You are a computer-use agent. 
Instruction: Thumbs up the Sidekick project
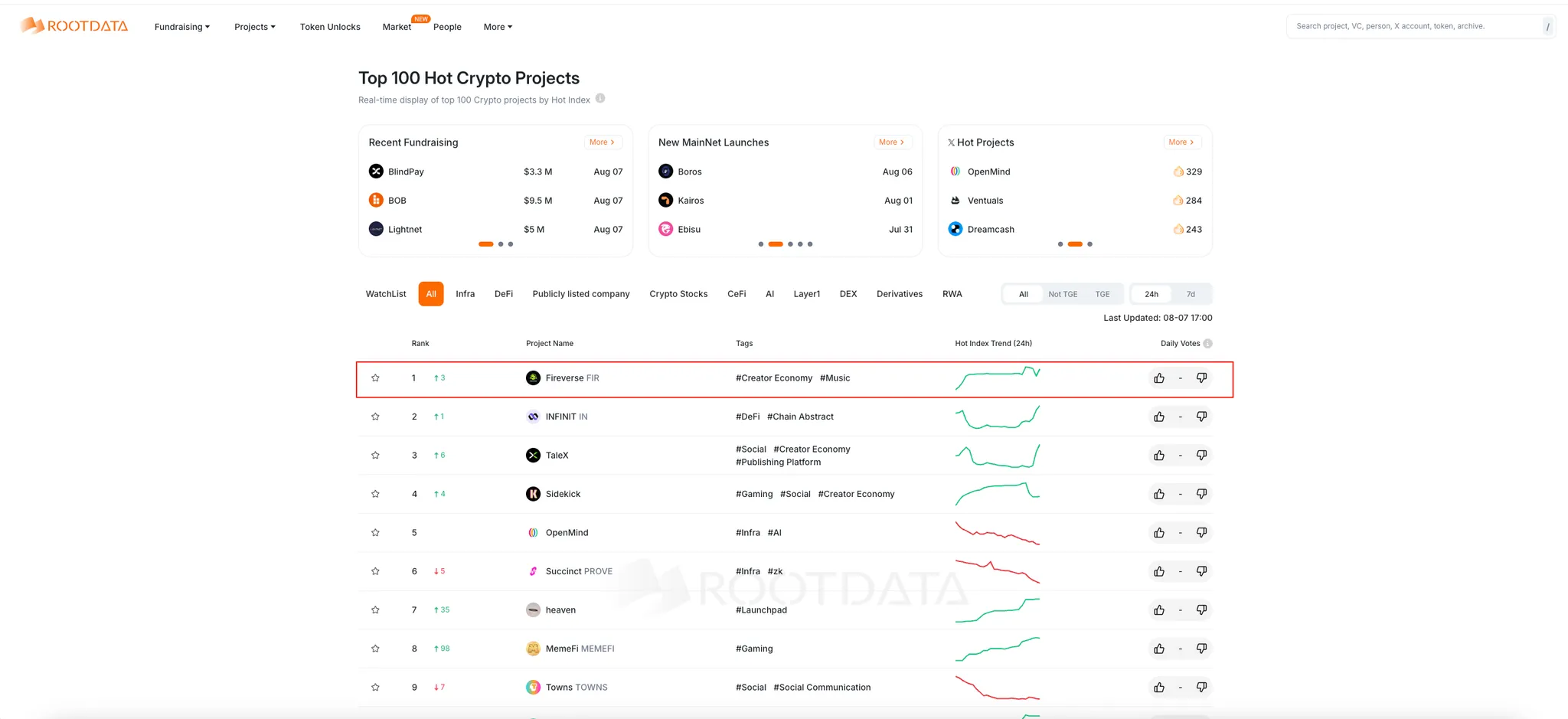click(1159, 494)
